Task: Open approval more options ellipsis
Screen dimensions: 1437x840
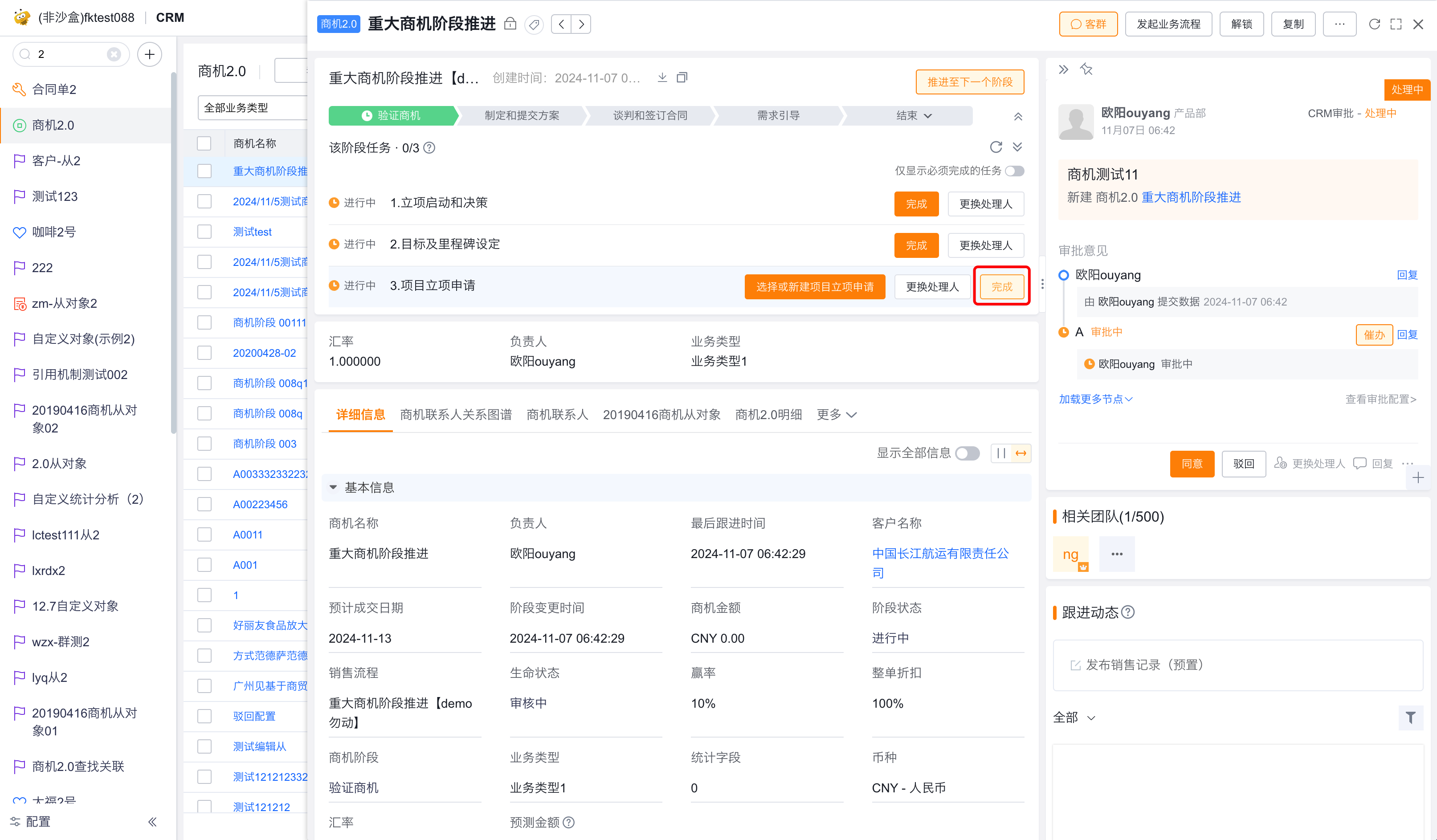Action: coord(1407,464)
